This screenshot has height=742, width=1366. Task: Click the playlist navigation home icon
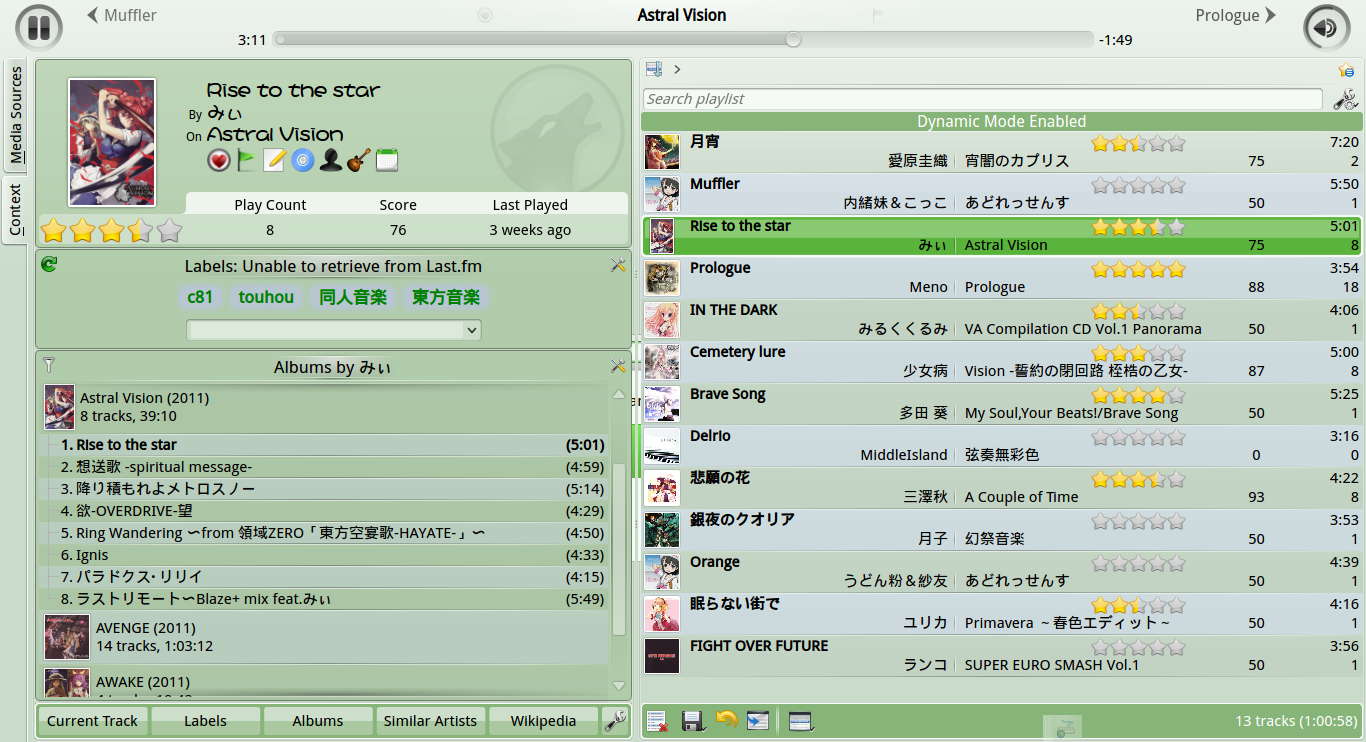point(654,69)
